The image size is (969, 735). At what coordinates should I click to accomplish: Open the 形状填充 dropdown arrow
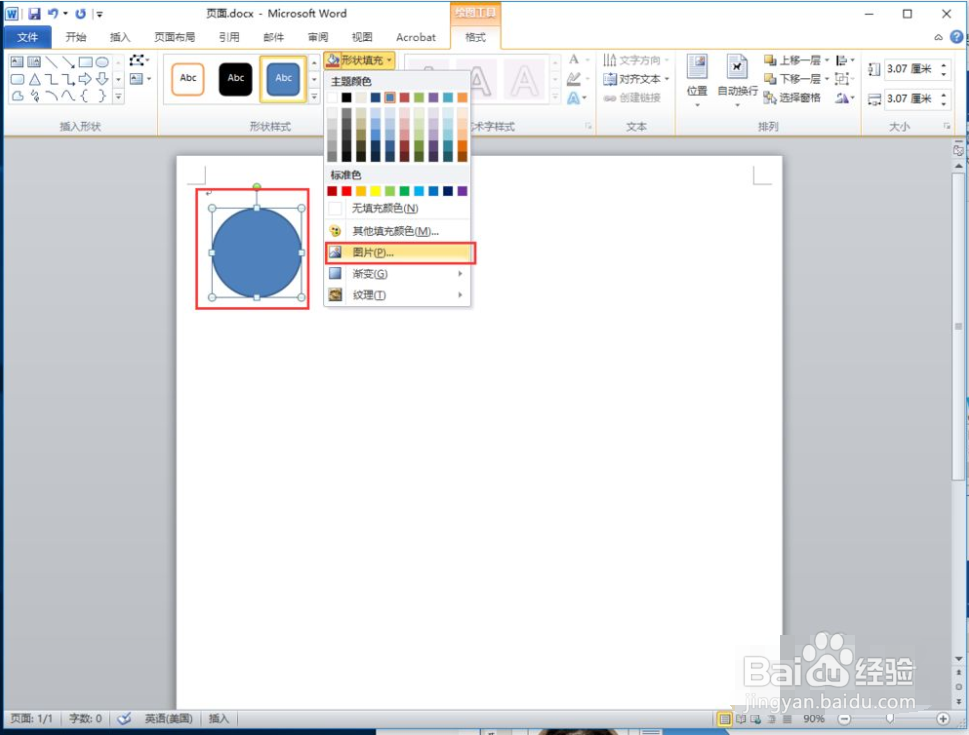(x=389, y=60)
